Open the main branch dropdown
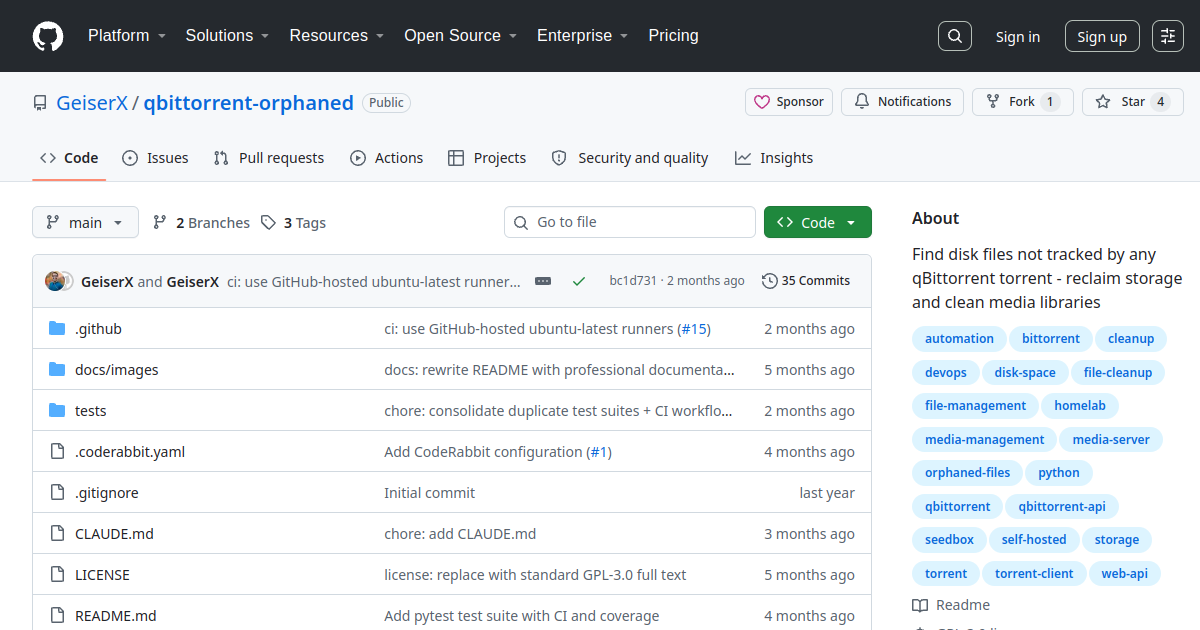The image size is (1200, 630). point(85,222)
